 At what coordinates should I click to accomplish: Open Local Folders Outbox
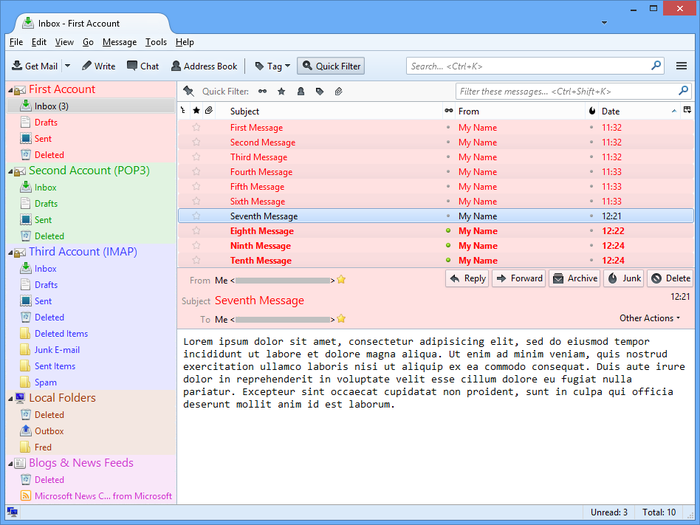49,431
